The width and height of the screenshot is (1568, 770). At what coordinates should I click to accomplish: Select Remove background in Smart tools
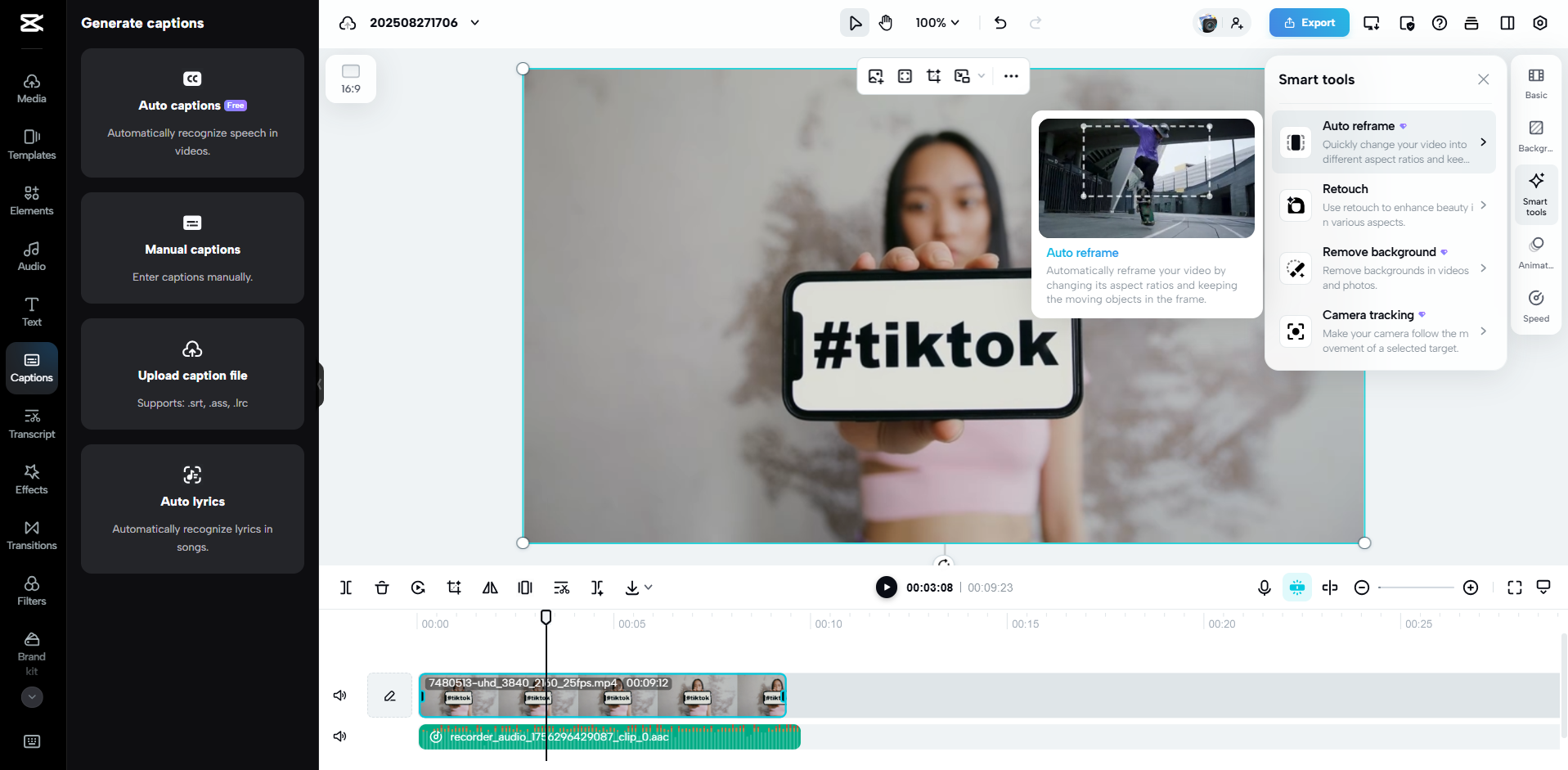coord(1384,268)
